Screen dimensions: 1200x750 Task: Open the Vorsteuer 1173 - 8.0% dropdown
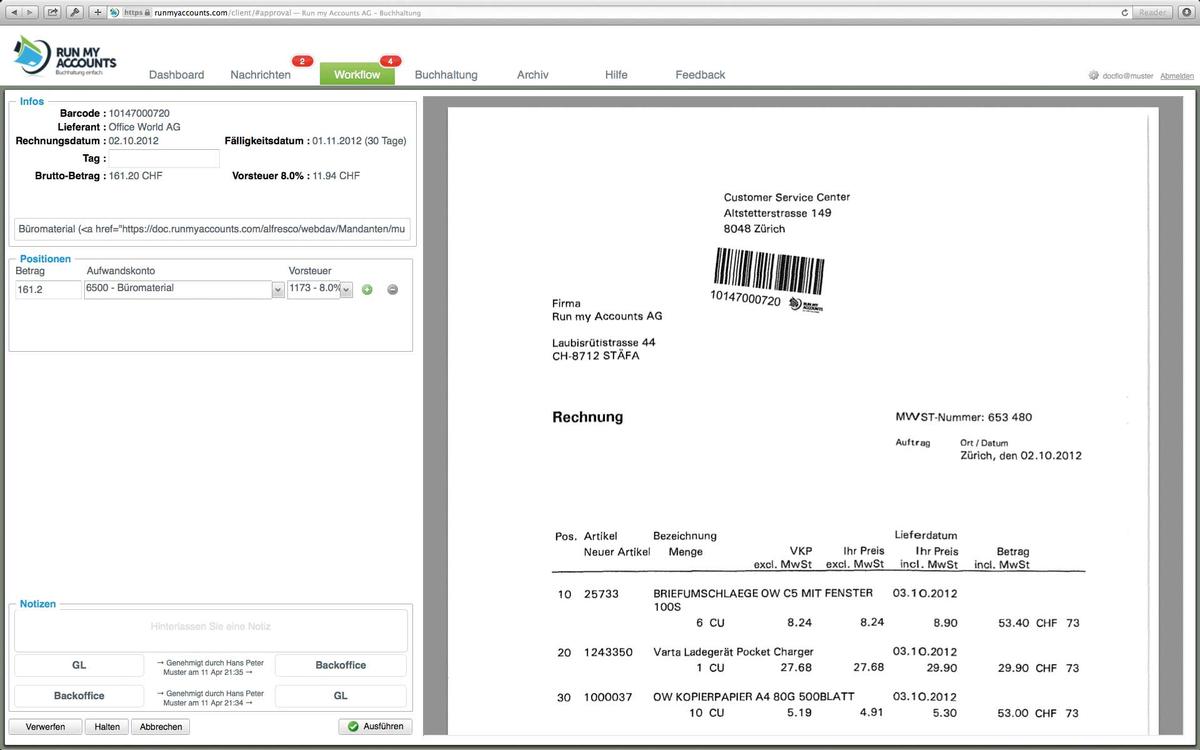(x=320, y=289)
